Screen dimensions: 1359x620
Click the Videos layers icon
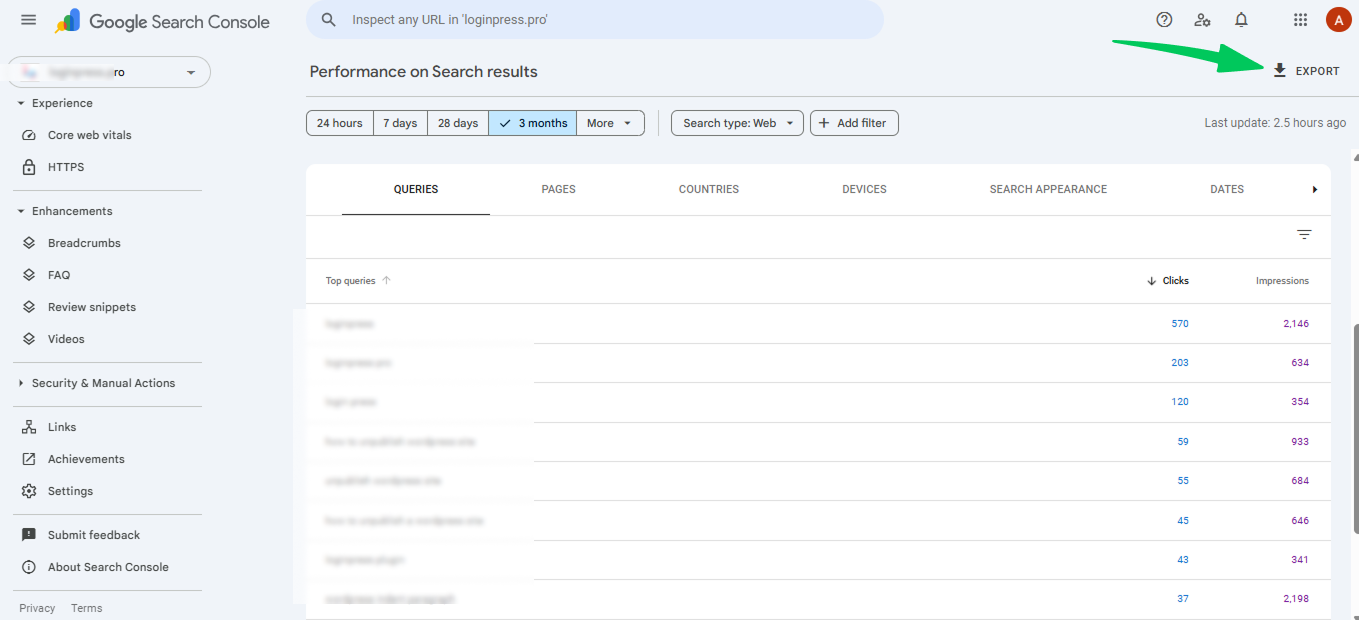coord(29,339)
